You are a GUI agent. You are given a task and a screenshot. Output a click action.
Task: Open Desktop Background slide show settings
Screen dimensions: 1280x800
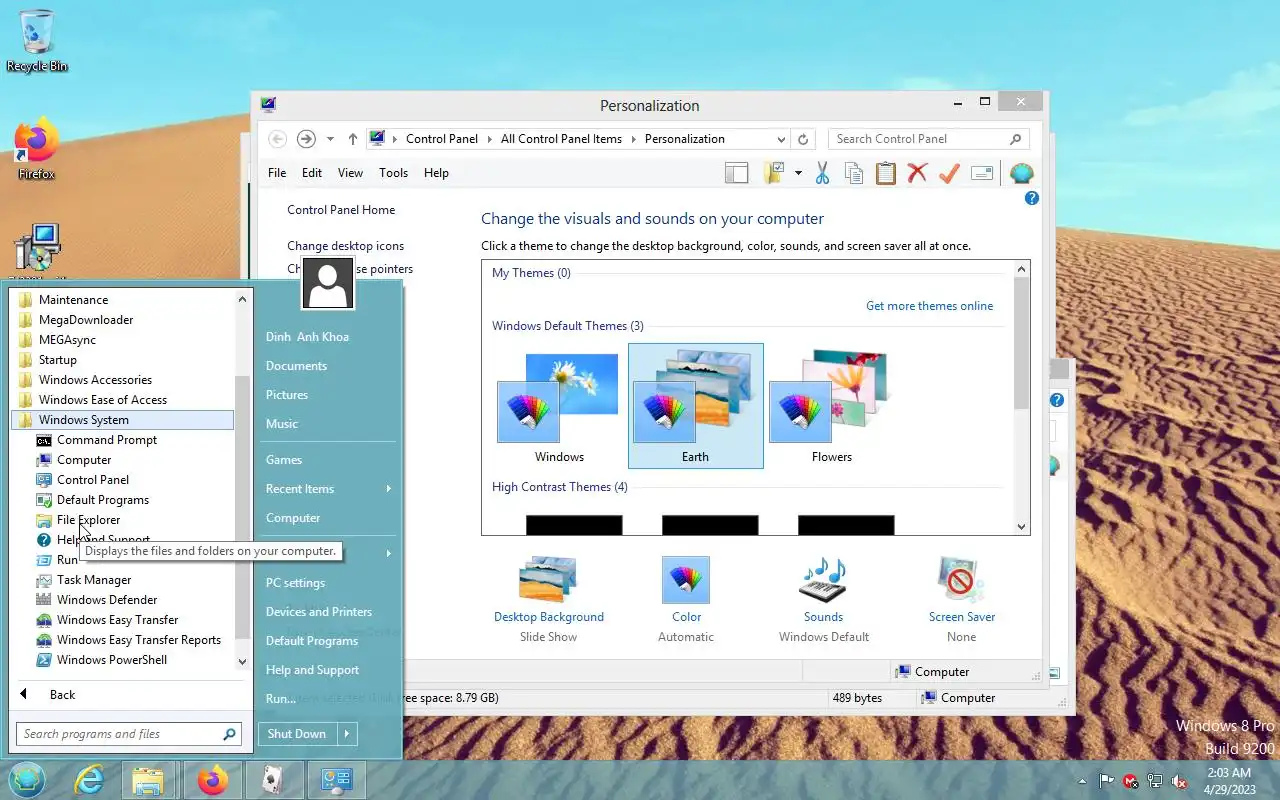click(549, 599)
